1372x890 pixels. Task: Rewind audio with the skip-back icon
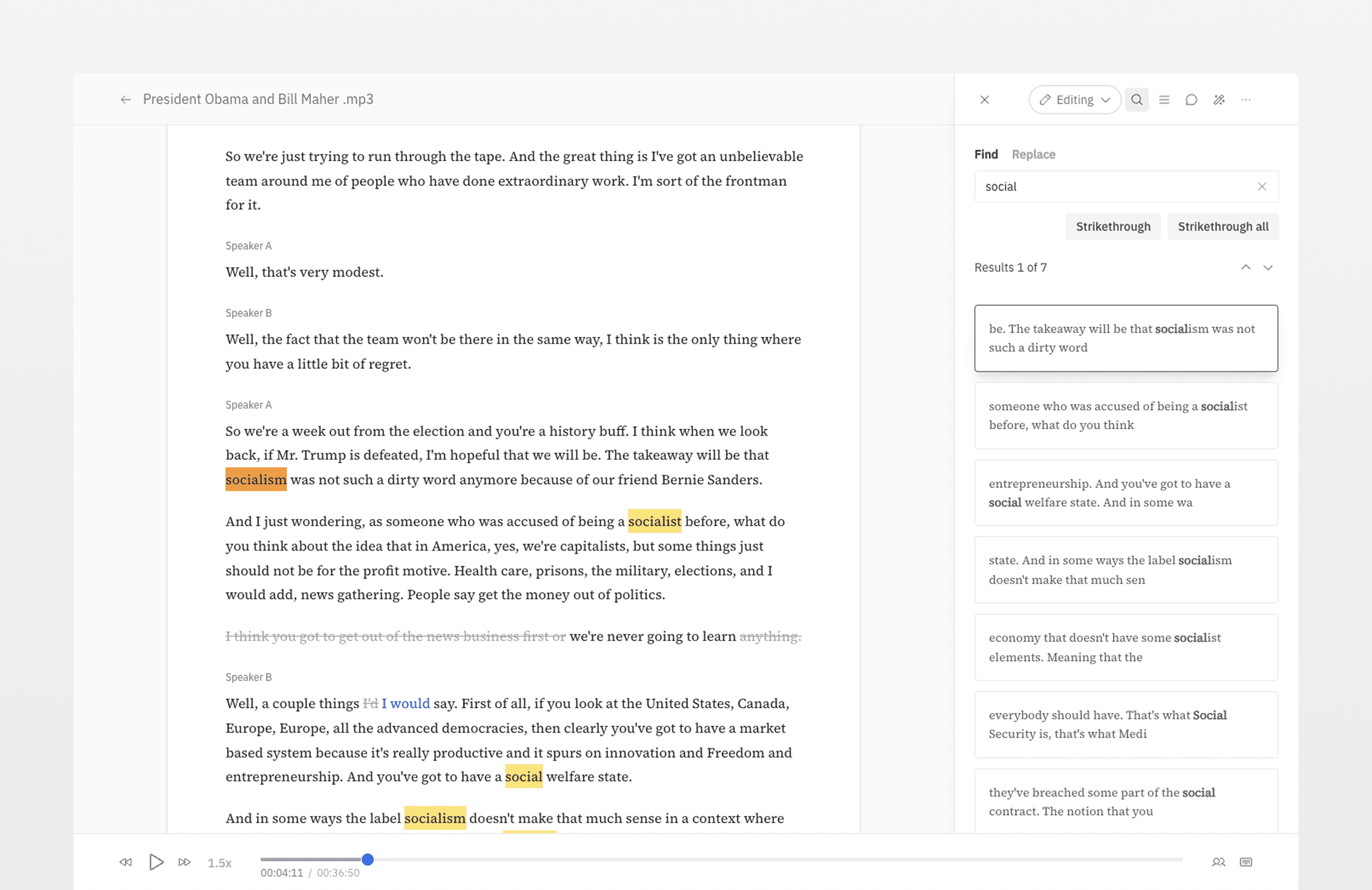(126, 862)
